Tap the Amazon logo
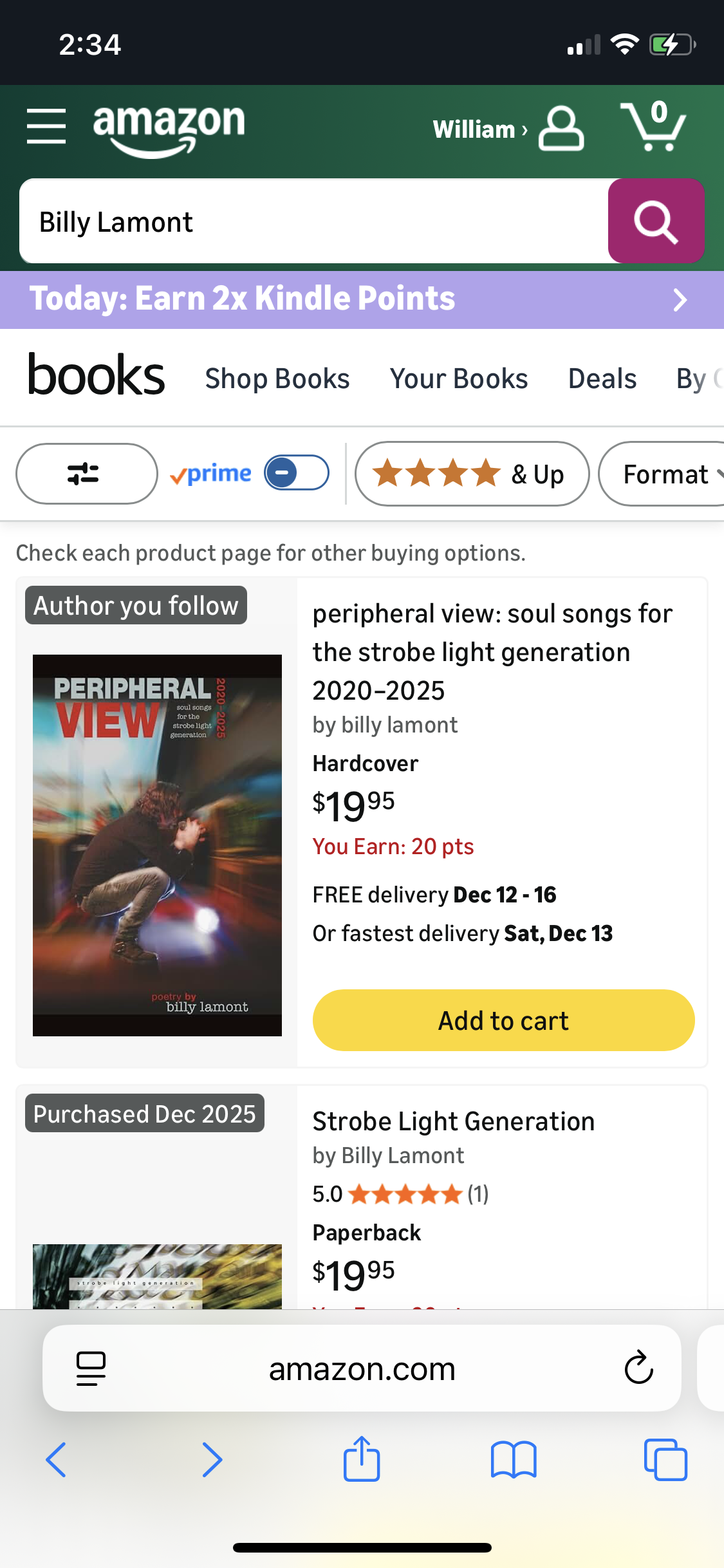The width and height of the screenshot is (724, 1568). [169, 129]
